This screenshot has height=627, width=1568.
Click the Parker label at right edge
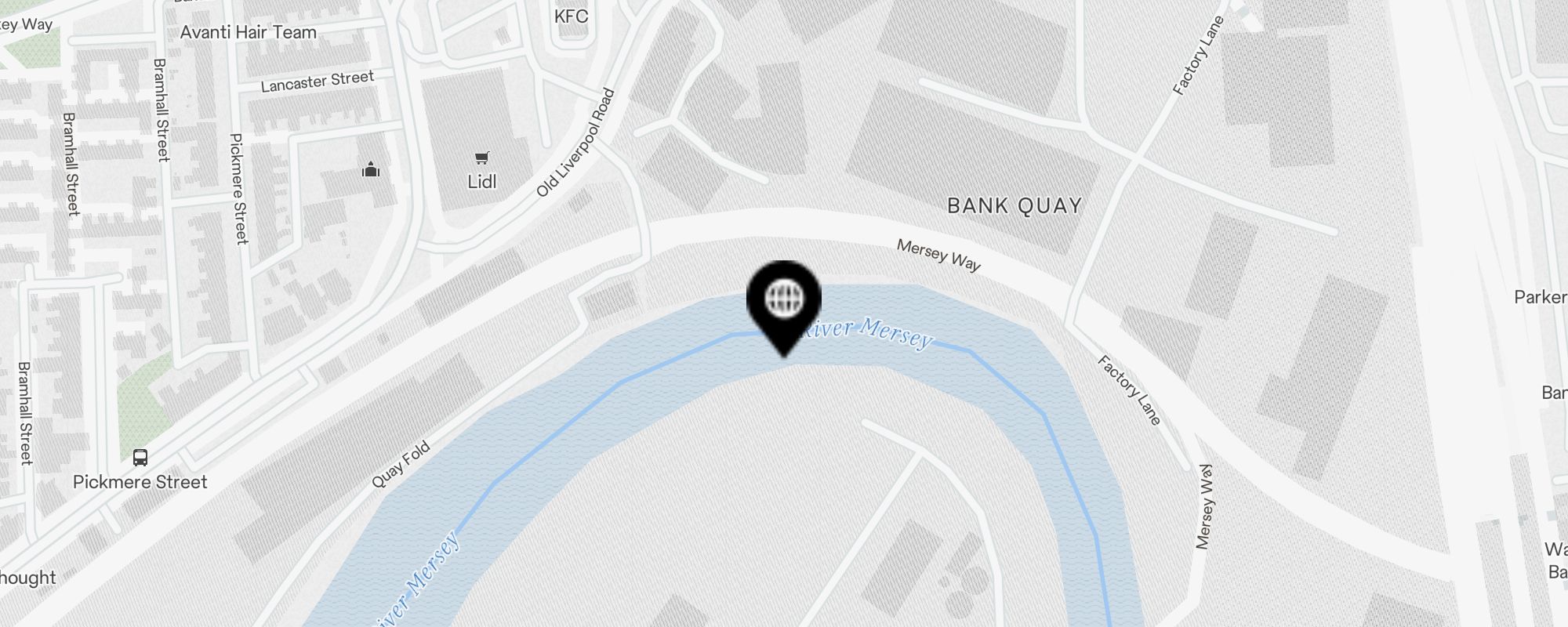point(1541,297)
